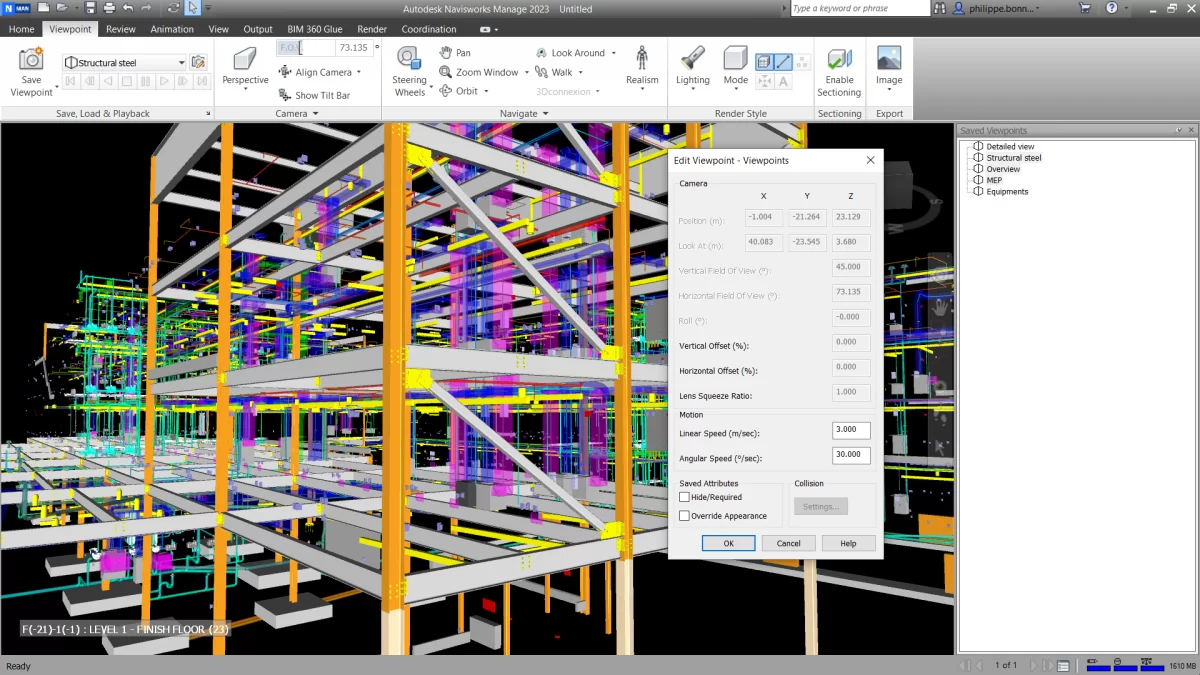Screen dimensions: 1200x675
Task: Click the shopping cart icon in title bar
Action: point(1085,8)
